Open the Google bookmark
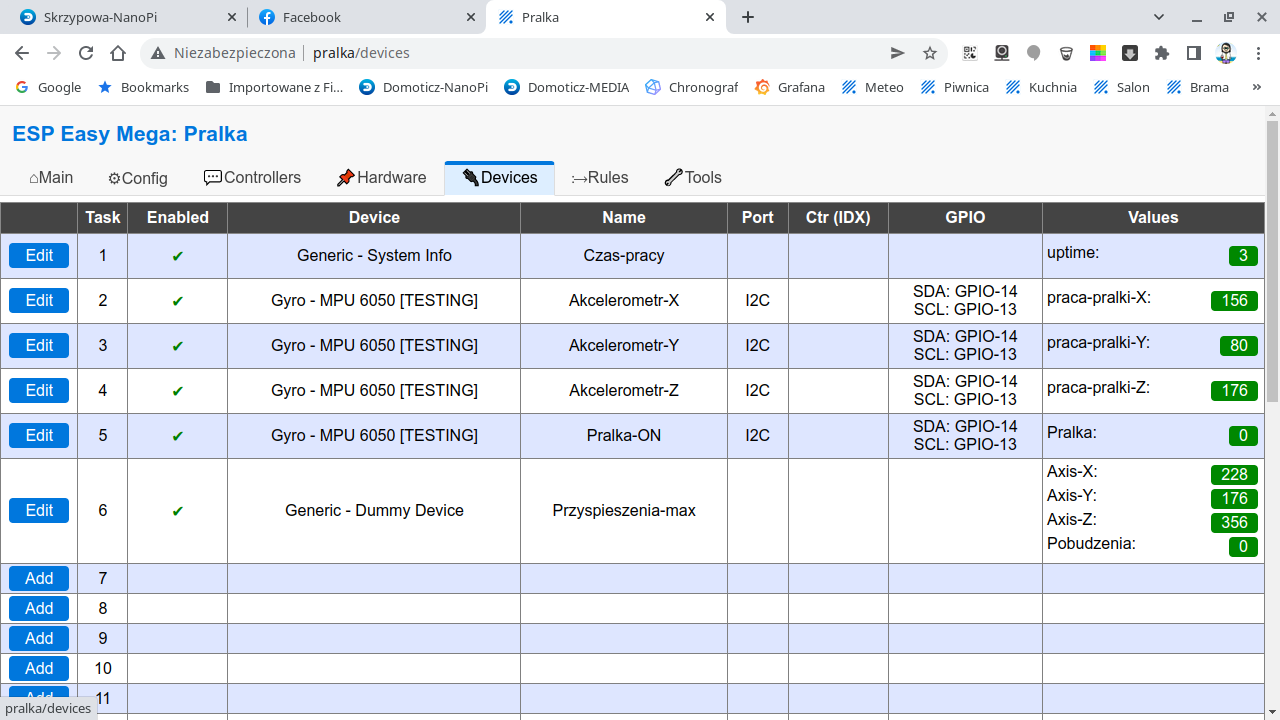 point(49,87)
